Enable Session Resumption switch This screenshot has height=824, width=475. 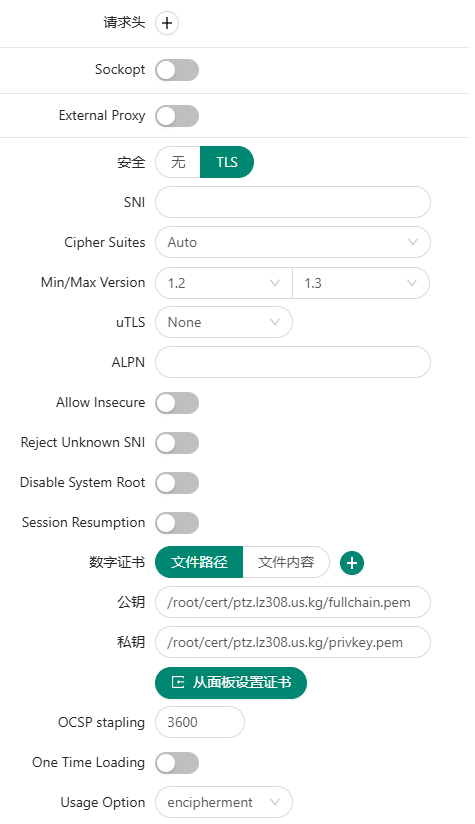pos(177,523)
